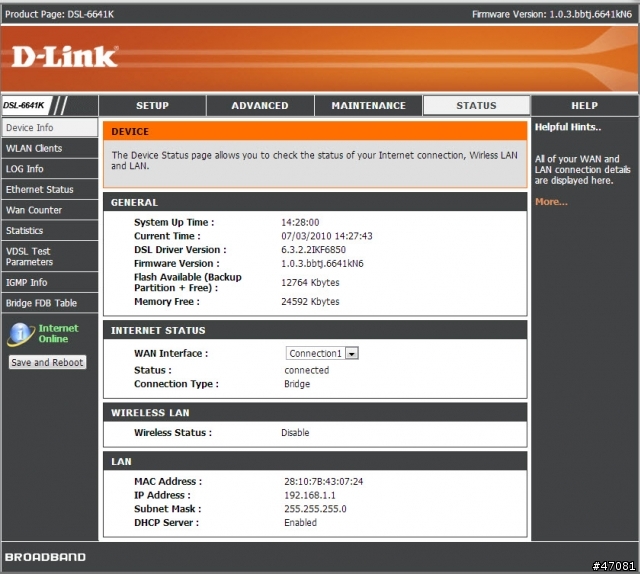This screenshot has width=640, height=574.
Task: Open VDSL Test Parameters page
Action: (49, 256)
